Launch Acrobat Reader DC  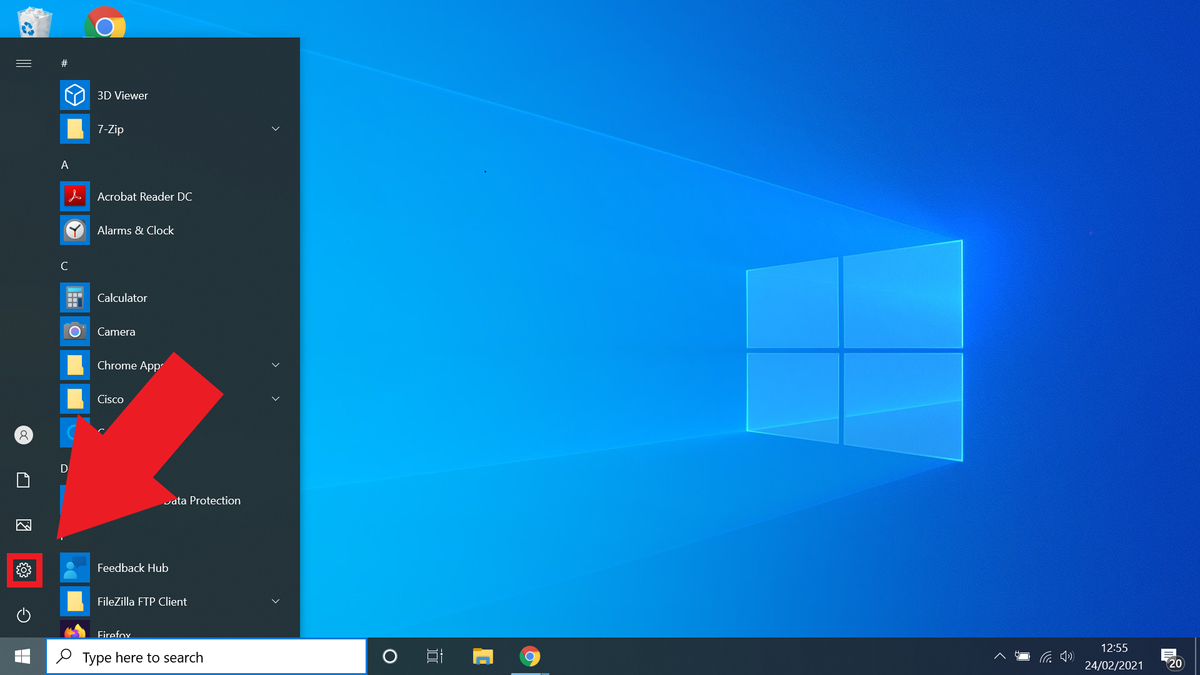142,196
